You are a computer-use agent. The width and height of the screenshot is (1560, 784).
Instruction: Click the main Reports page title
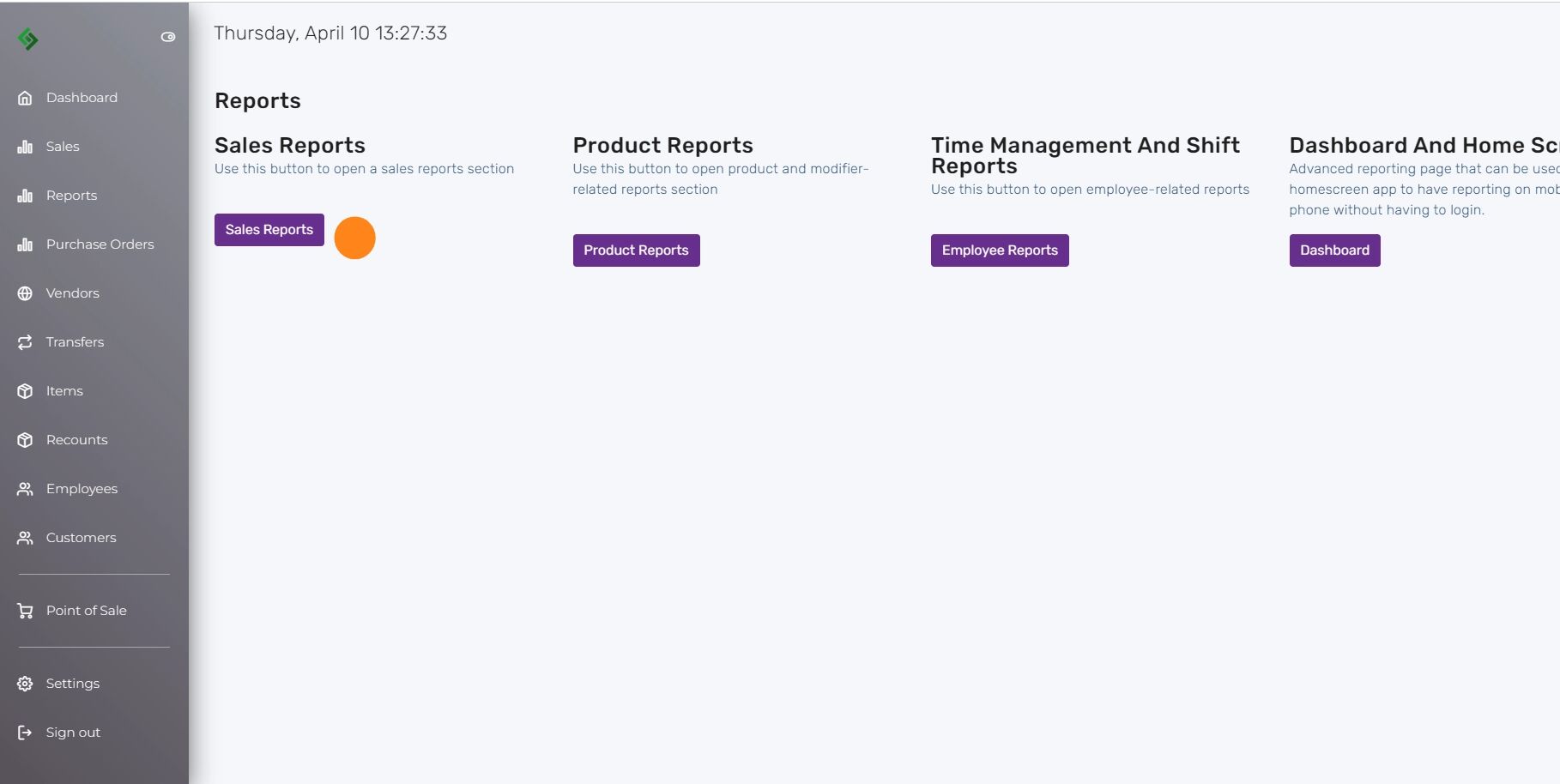click(257, 101)
